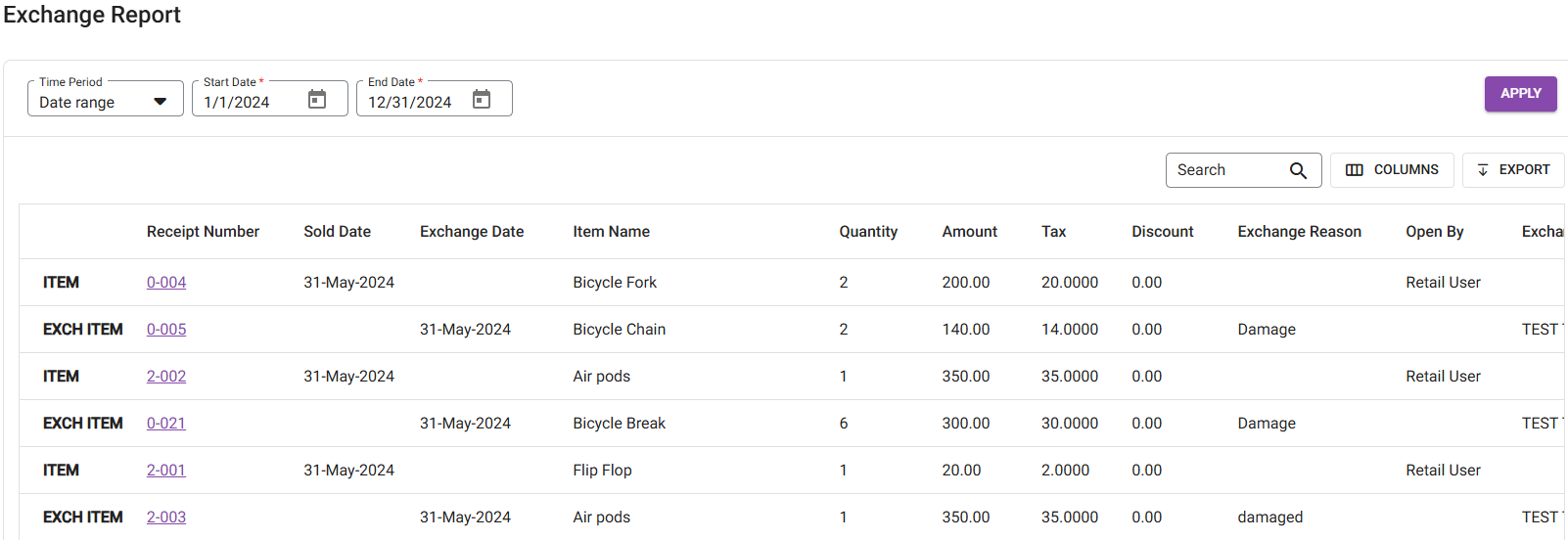This screenshot has height=540, width=1568.
Task: Open receipt 0-005 link
Action: 166,330
